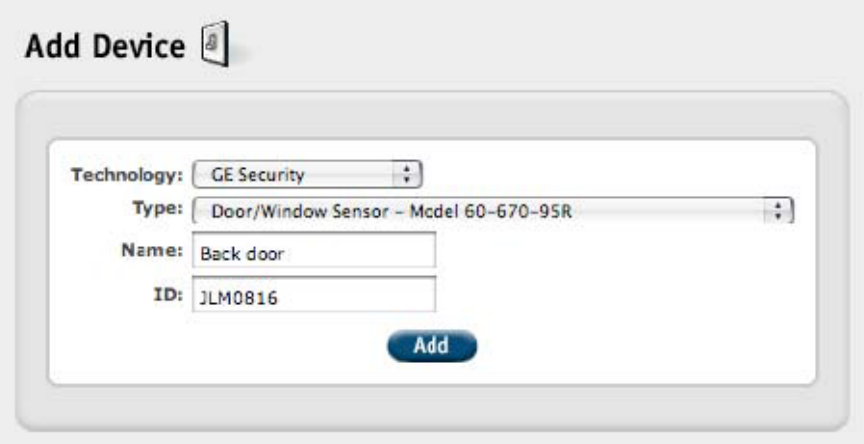The height and width of the screenshot is (444, 864).
Task: Focus the Name input field
Action: click(314, 250)
